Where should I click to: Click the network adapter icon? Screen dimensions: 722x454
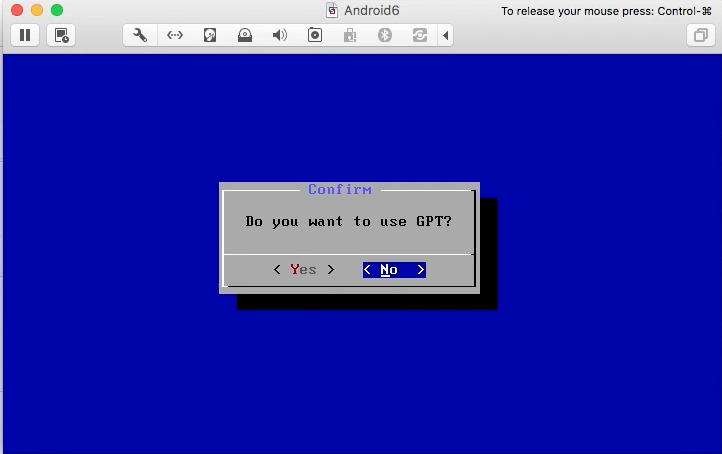[x=175, y=35]
